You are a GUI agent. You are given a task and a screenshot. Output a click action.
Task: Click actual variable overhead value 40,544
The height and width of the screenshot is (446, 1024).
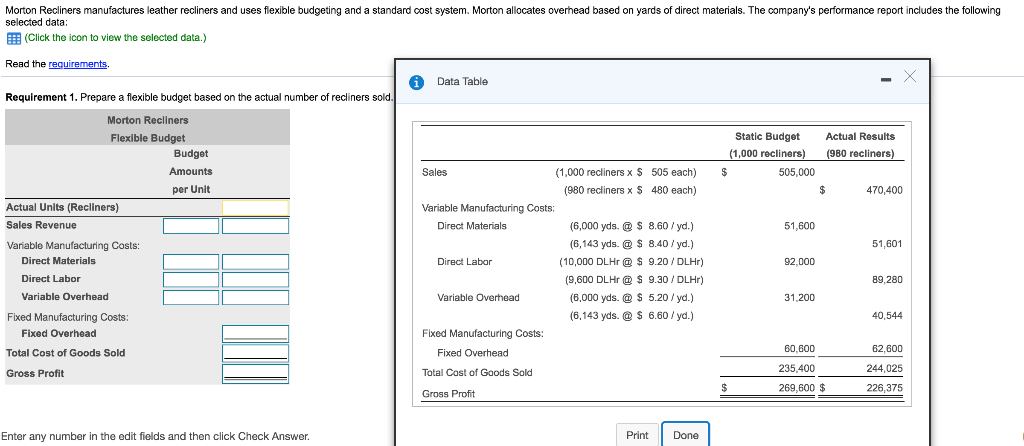click(x=887, y=315)
